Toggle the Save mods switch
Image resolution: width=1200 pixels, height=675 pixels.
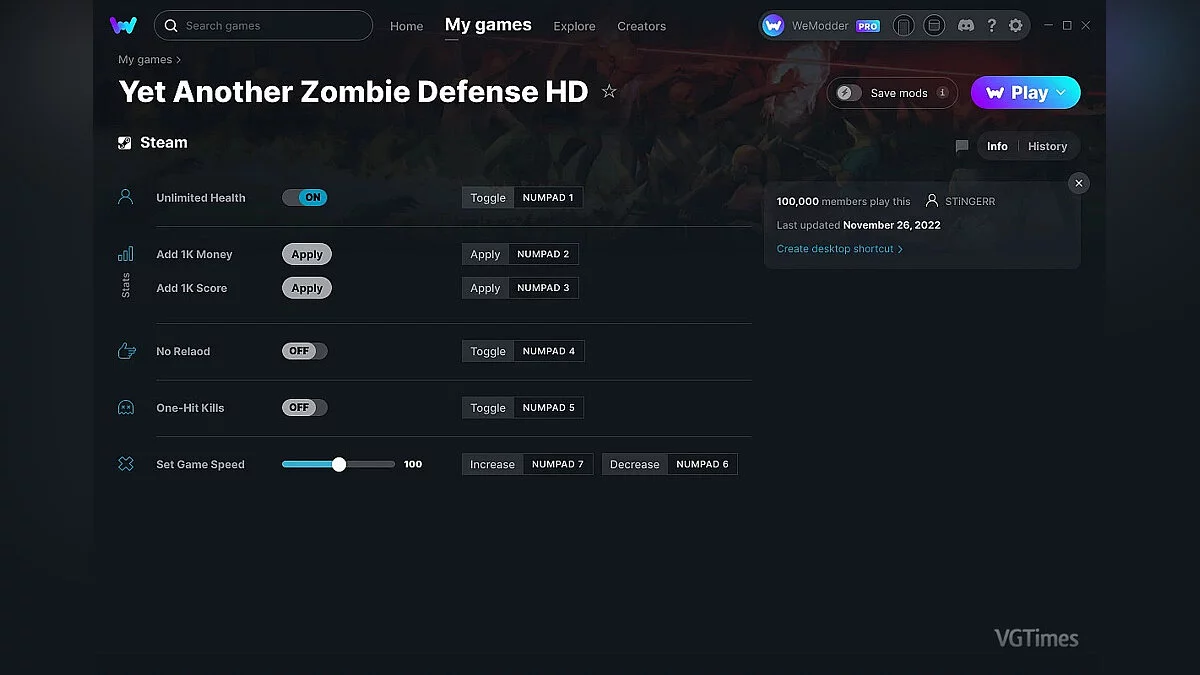coord(849,93)
